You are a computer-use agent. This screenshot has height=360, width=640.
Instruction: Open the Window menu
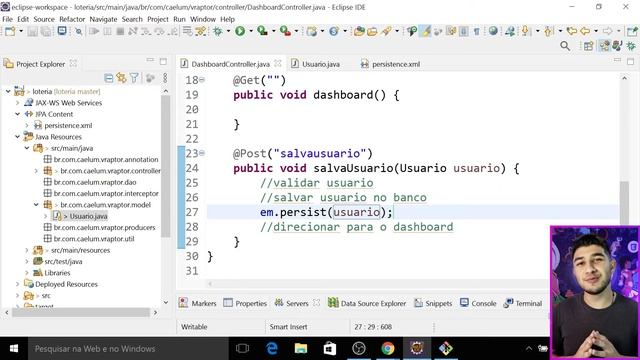203,19
